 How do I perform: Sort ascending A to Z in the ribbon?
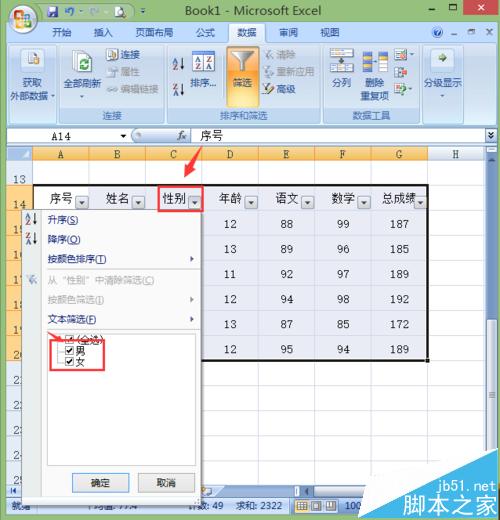click(x=178, y=63)
